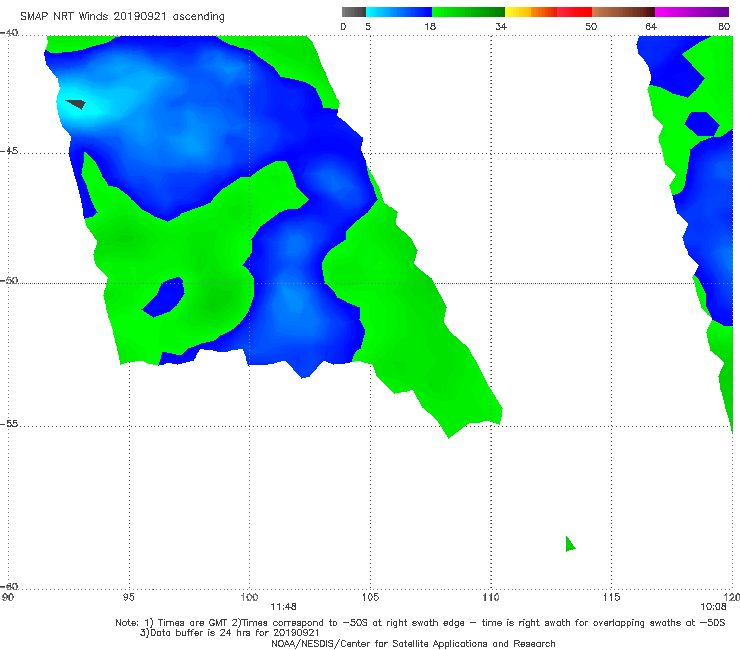Screen dimensions: 740x650
Task: Click the title 'SMAP NRT Winds 20190921 ascending'
Action: 122,17
